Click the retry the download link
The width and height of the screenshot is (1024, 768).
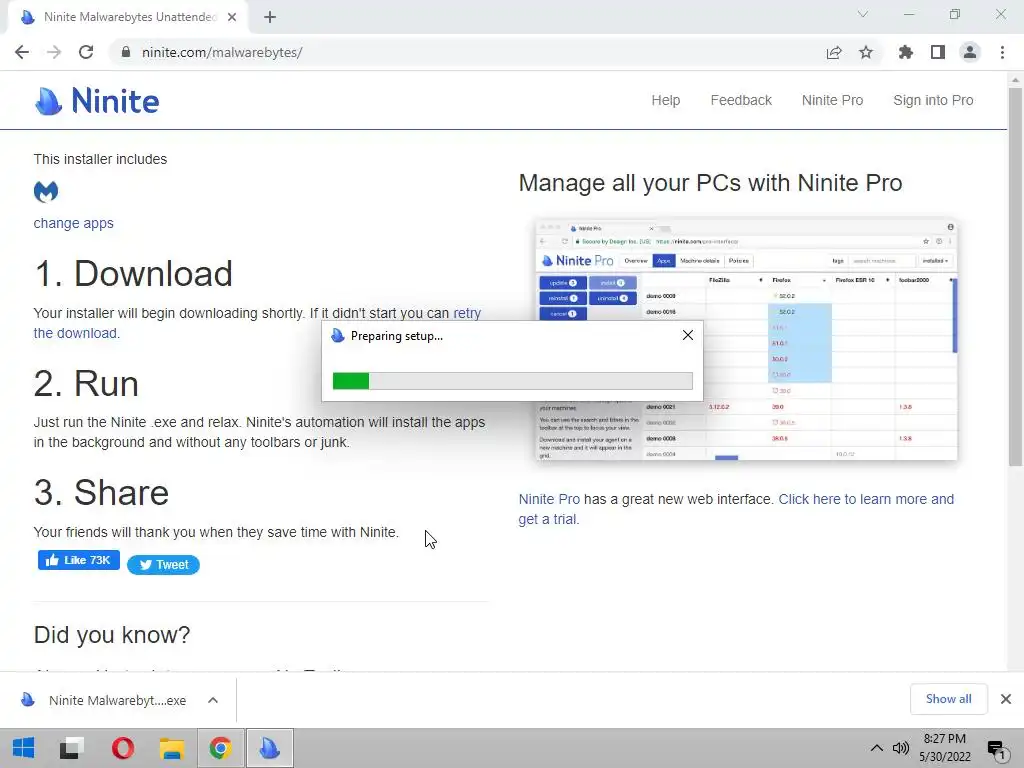[467, 313]
